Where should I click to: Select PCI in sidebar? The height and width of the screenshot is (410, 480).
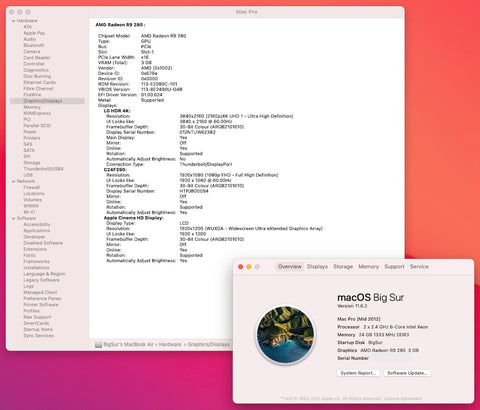point(27,119)
